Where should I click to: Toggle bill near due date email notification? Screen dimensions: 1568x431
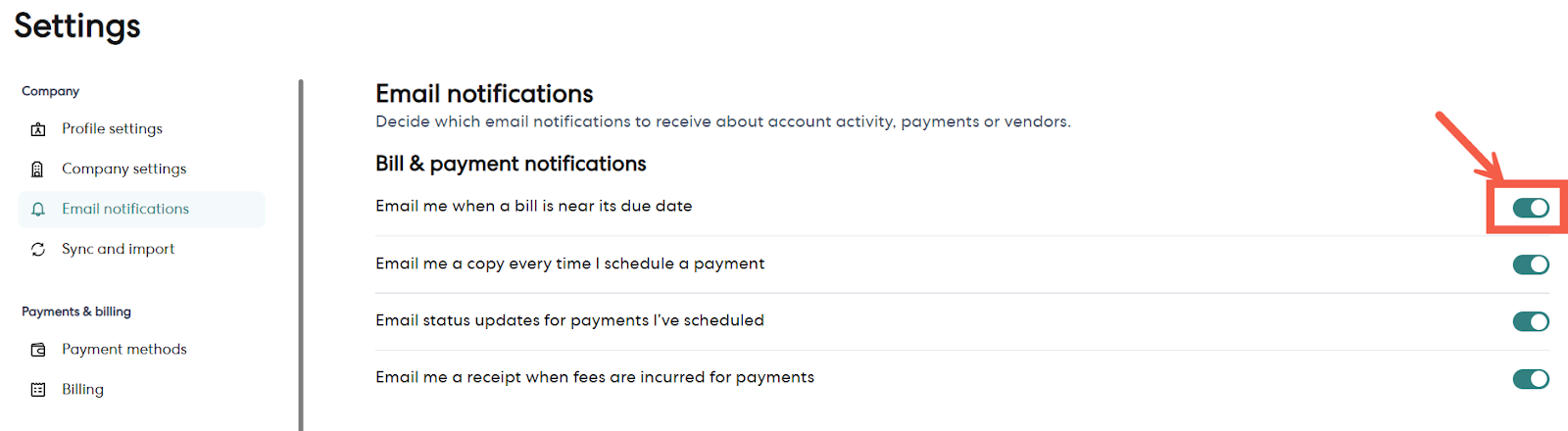pos(1530,208)
